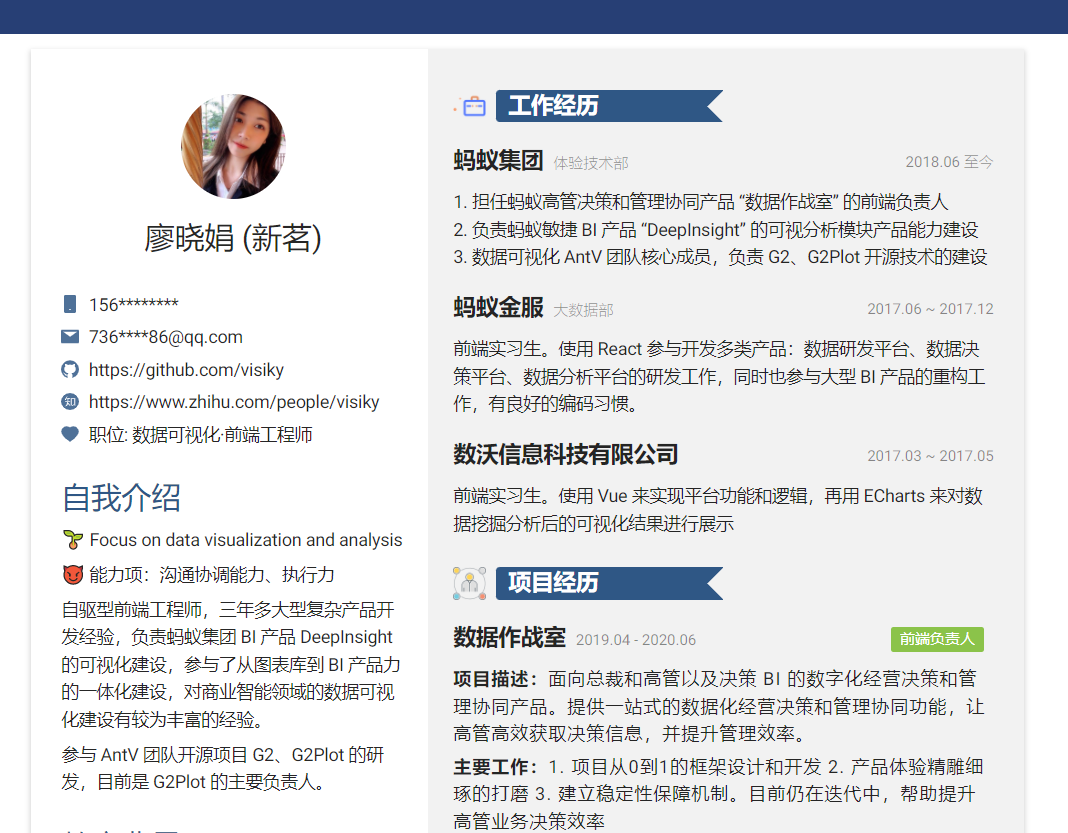This screenshot has height=833, width=1068.
Task: Click the Zhihu 知 icon
Action: click(69, 402)
